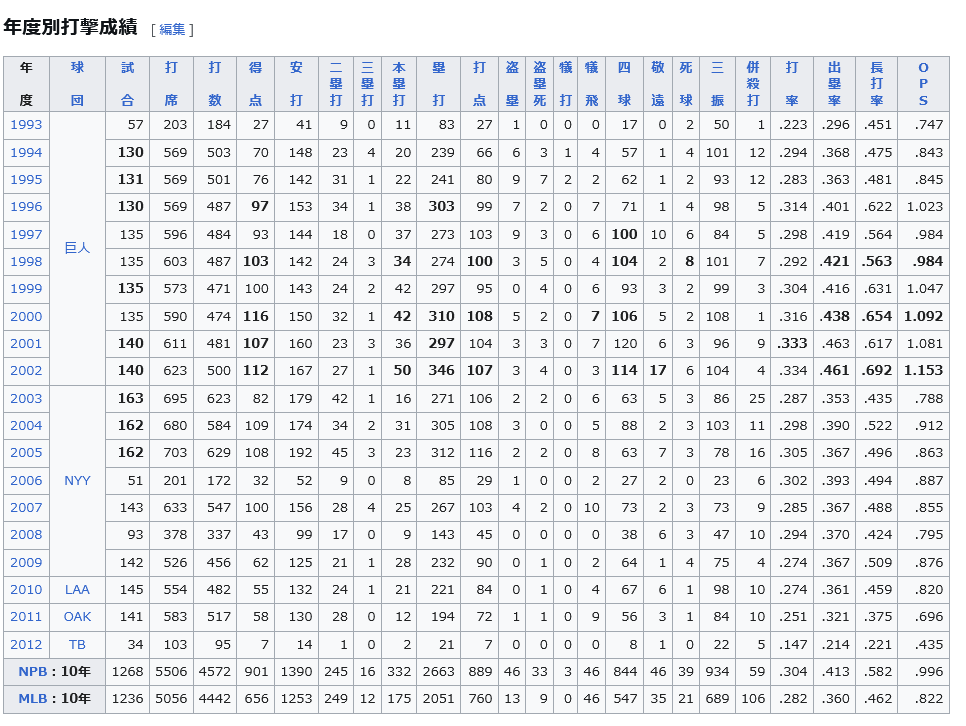The height and width of the screenshot is (726, 966).
Task: Click the NPB link in totals row
Action: (33, 671)
